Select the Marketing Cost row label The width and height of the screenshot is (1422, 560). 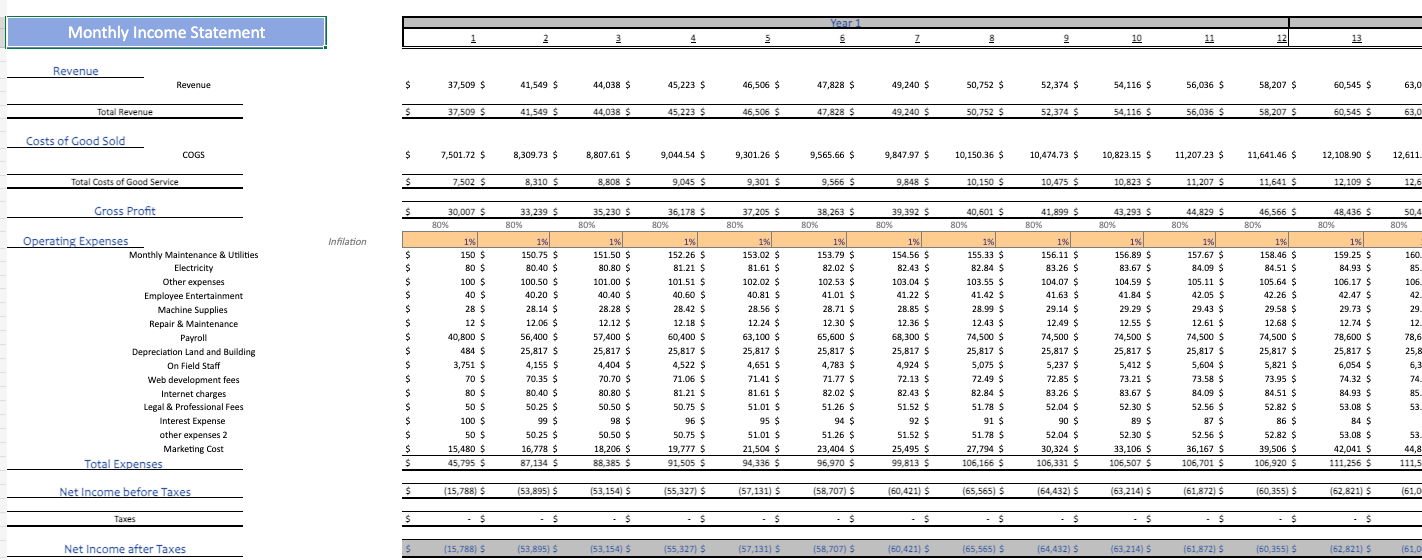point(193,449)
